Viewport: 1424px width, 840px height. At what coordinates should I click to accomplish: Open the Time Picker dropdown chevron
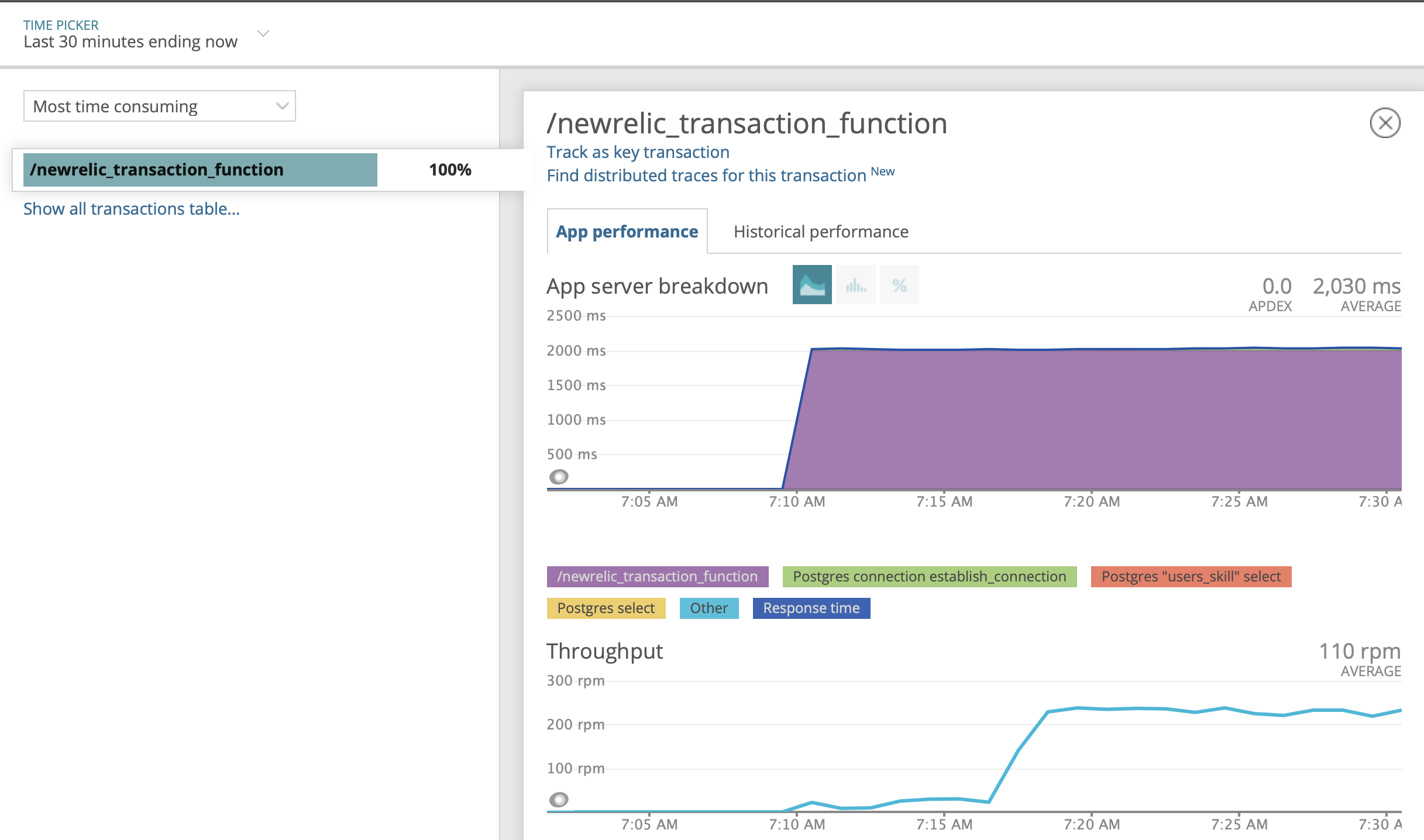(263, 33)
